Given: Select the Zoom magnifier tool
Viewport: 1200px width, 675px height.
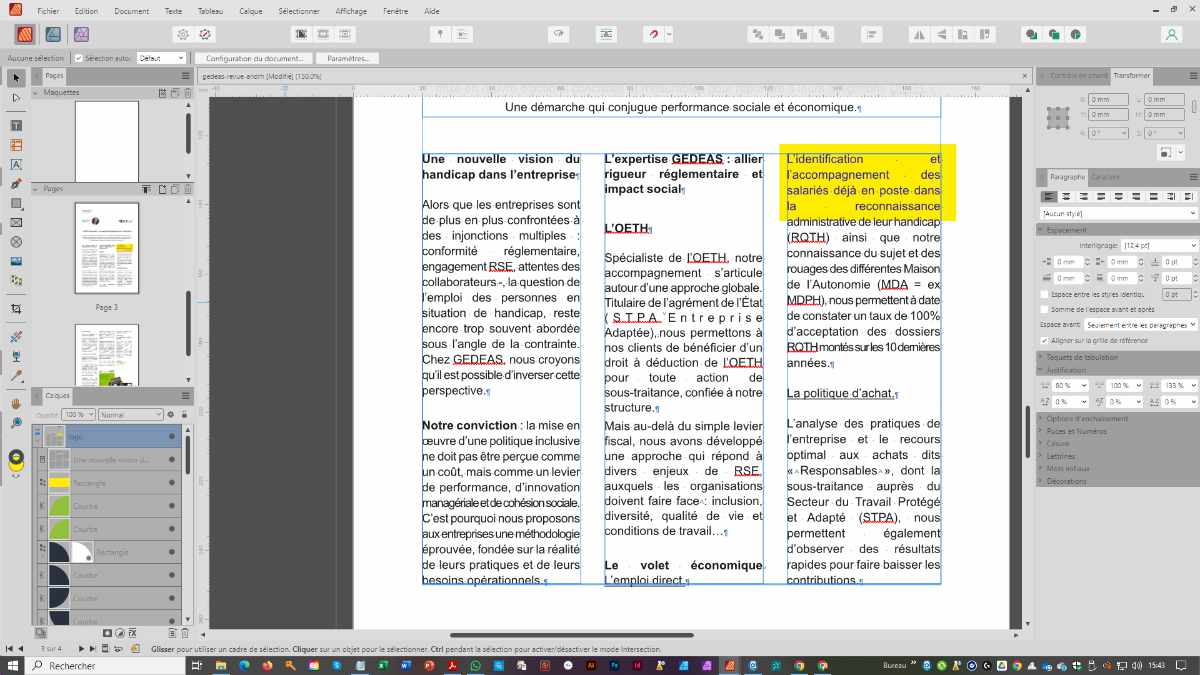Looking at the screenshot, I should click(x=16, y=423).
